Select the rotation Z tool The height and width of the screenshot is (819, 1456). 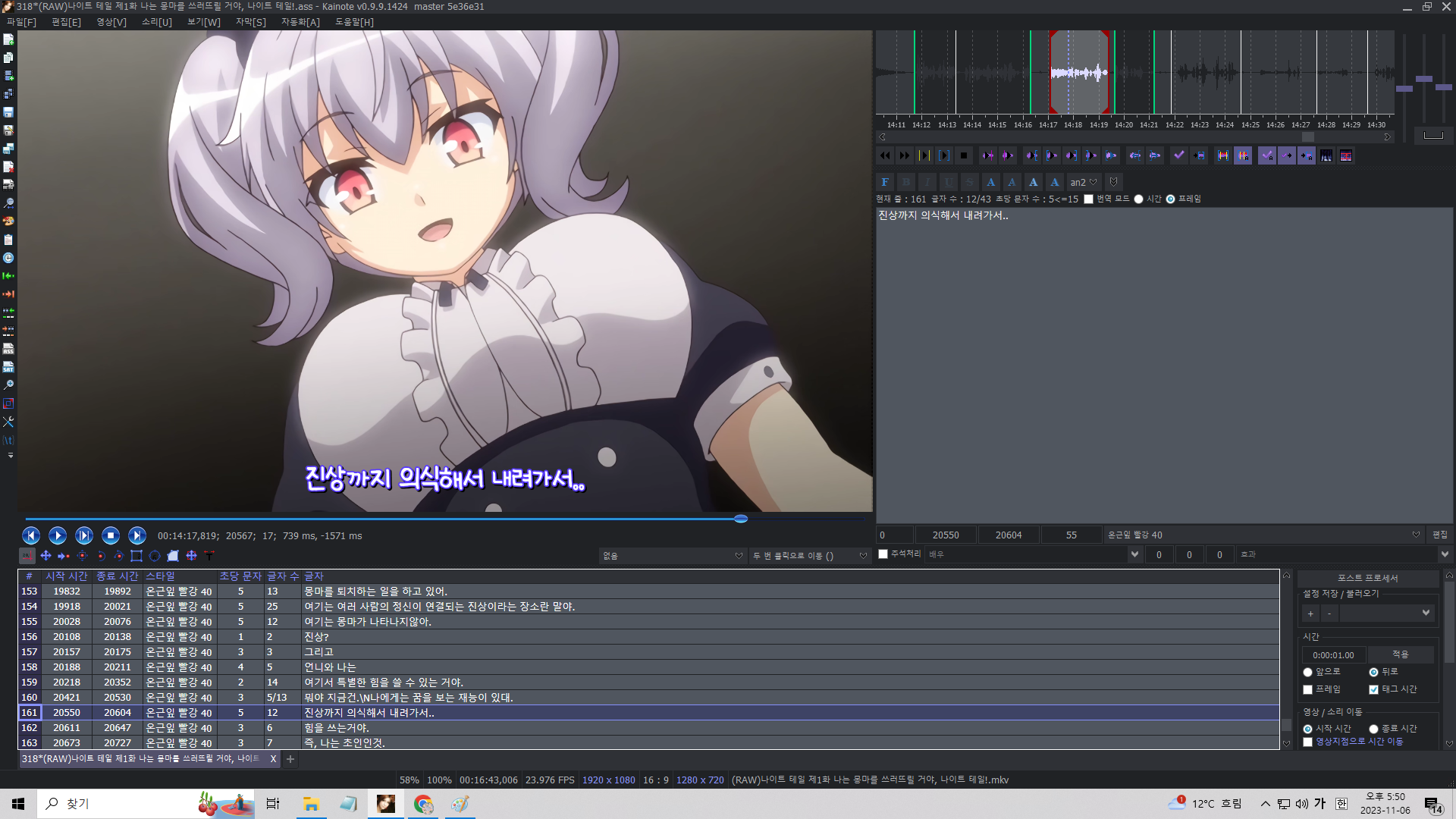(100, 556)
